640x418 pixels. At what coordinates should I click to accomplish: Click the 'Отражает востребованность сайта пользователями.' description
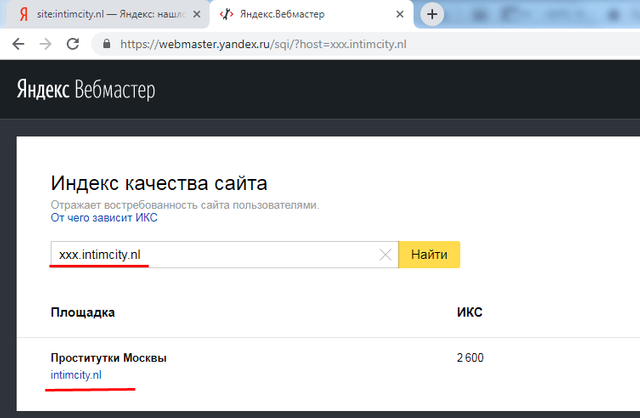point(185,205)
